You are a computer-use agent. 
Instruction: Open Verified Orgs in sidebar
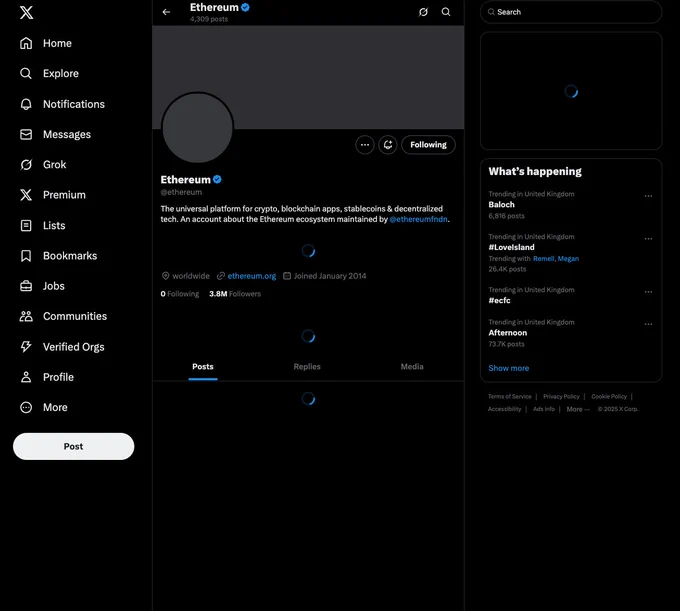click(x=62, y=347)
